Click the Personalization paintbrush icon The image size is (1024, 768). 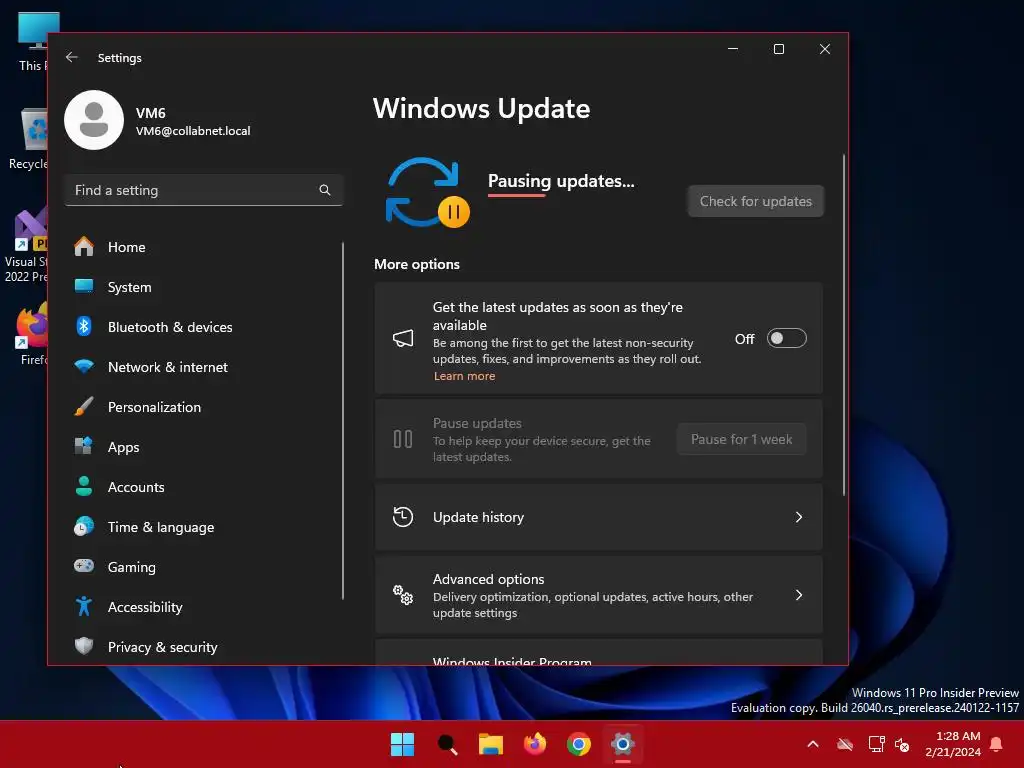84,407
